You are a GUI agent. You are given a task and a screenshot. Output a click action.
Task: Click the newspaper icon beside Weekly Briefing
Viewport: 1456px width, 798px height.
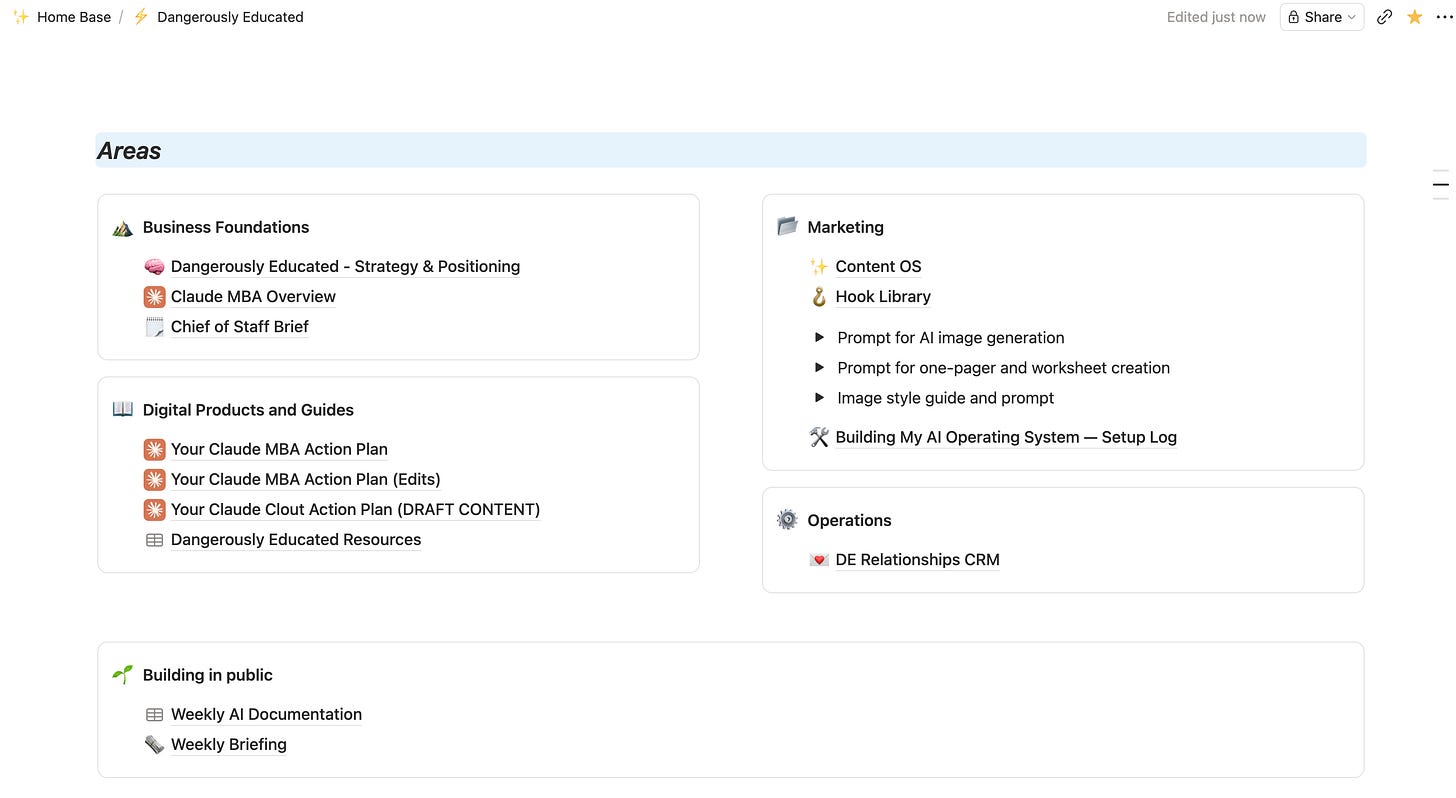tap(154, 745)
